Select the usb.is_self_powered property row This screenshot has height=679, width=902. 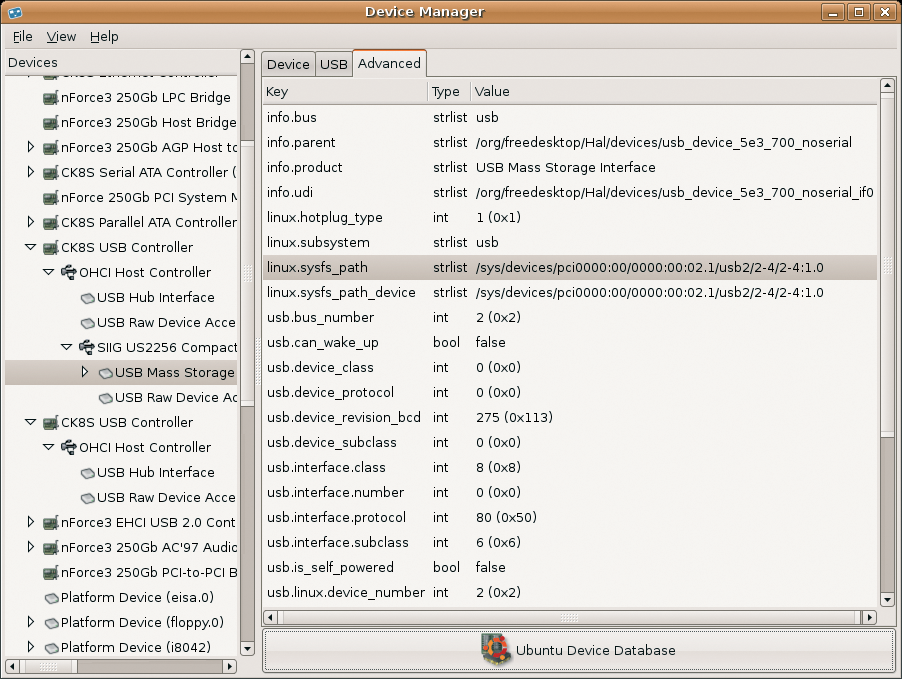570,568
